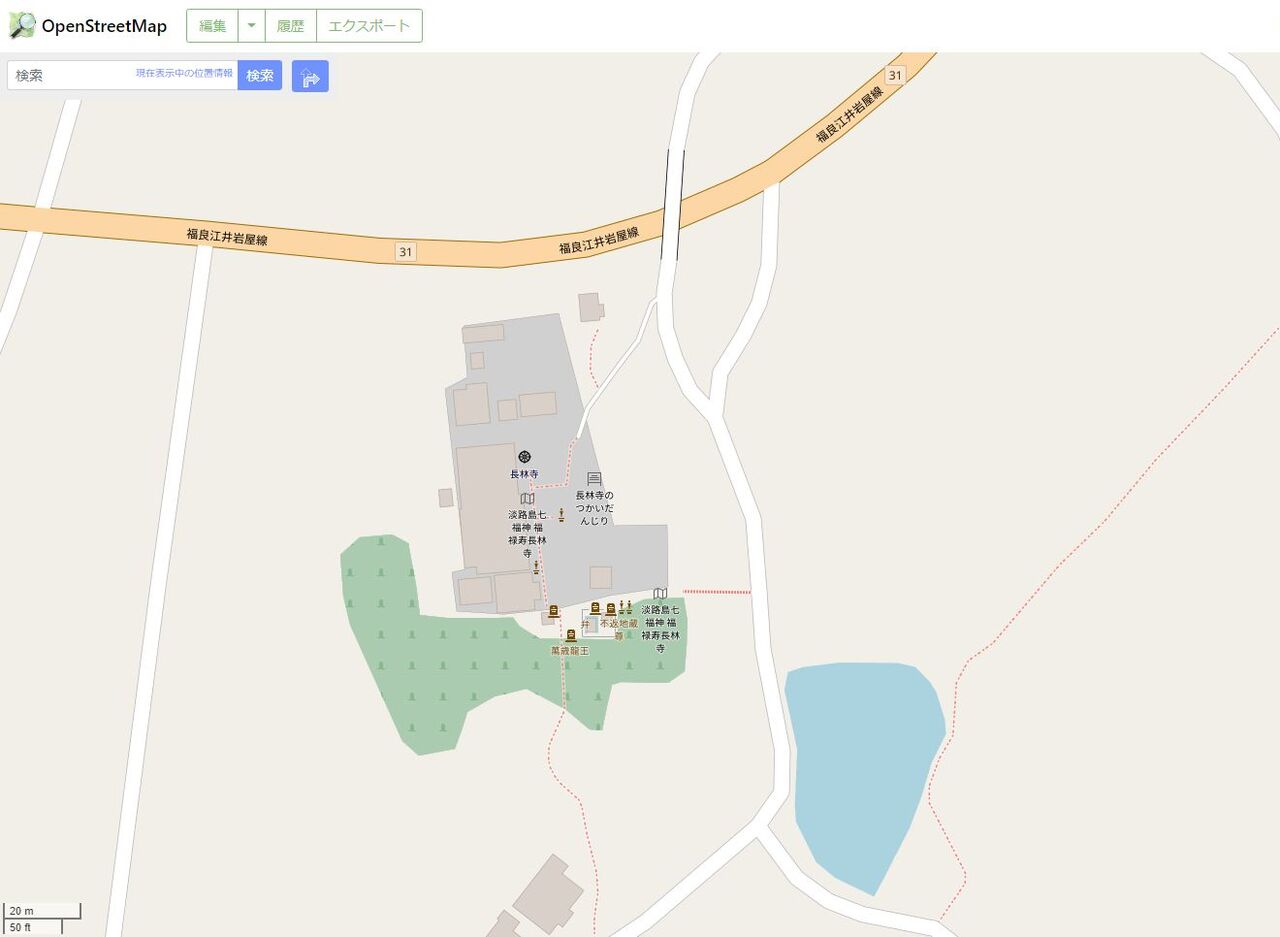Click the OpenStreetMap magnifier logo

22,26
